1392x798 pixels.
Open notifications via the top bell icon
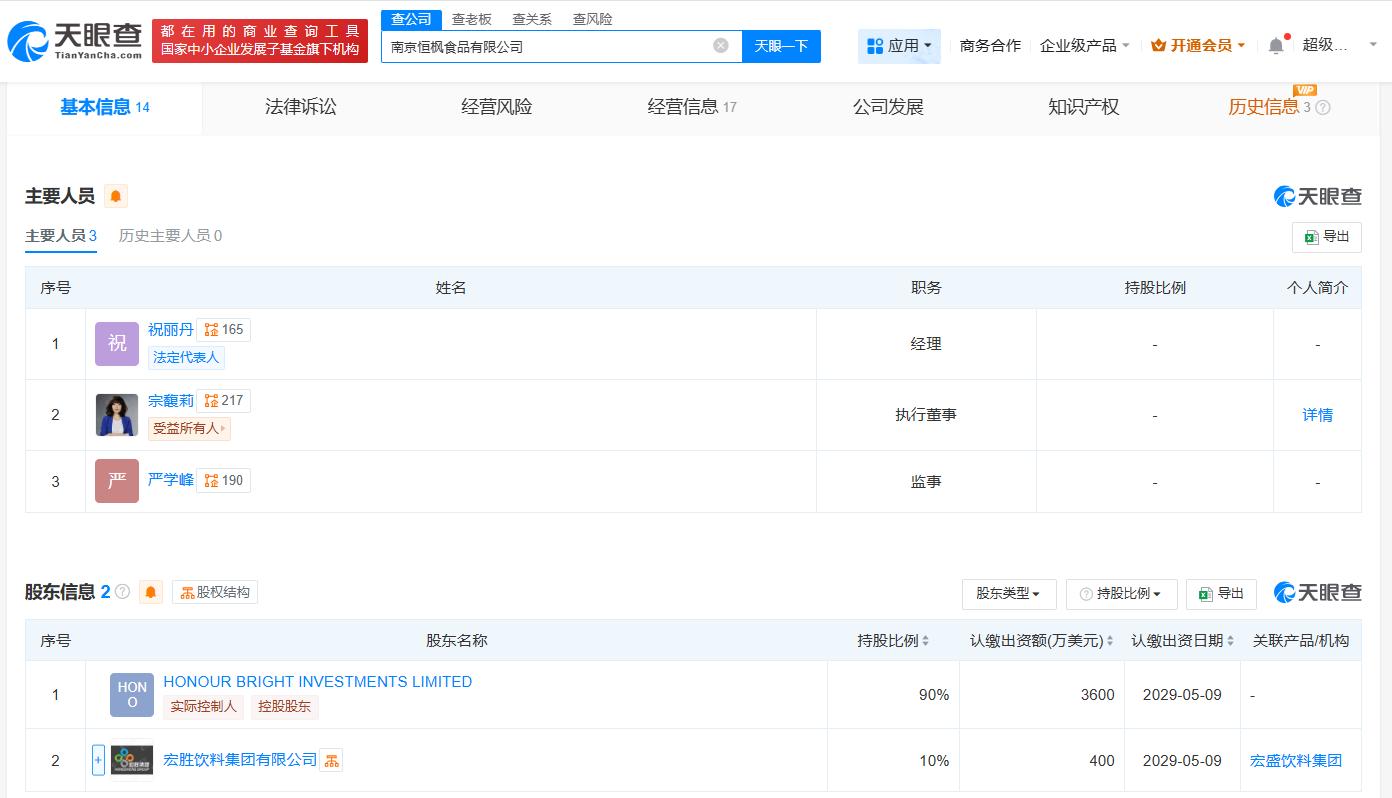coord(1275,45)
